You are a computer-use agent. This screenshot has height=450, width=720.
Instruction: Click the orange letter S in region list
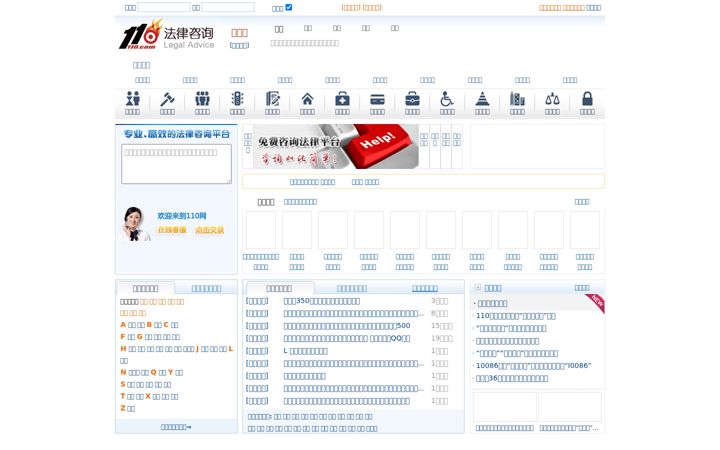(x=123, y=384)
